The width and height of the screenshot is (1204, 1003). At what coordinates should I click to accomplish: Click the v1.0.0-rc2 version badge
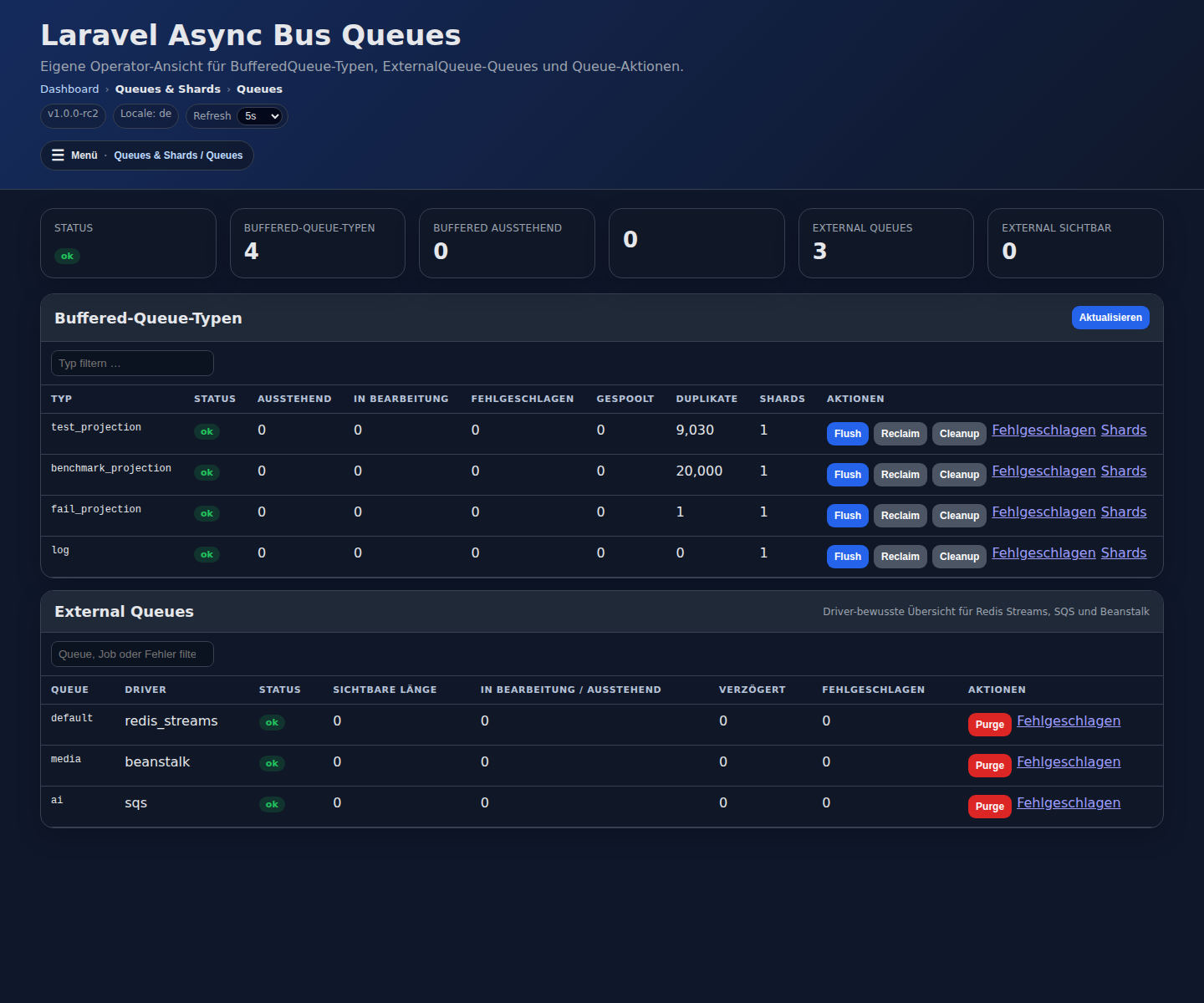click(73, 115)
